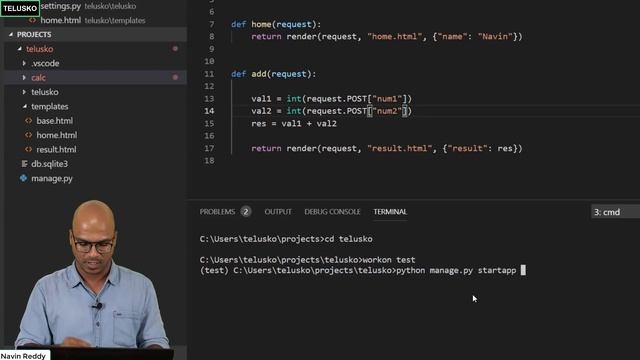Collapse the templates folder arrow
This screenshot has width=640, height=360.
[x=24, y=106]
